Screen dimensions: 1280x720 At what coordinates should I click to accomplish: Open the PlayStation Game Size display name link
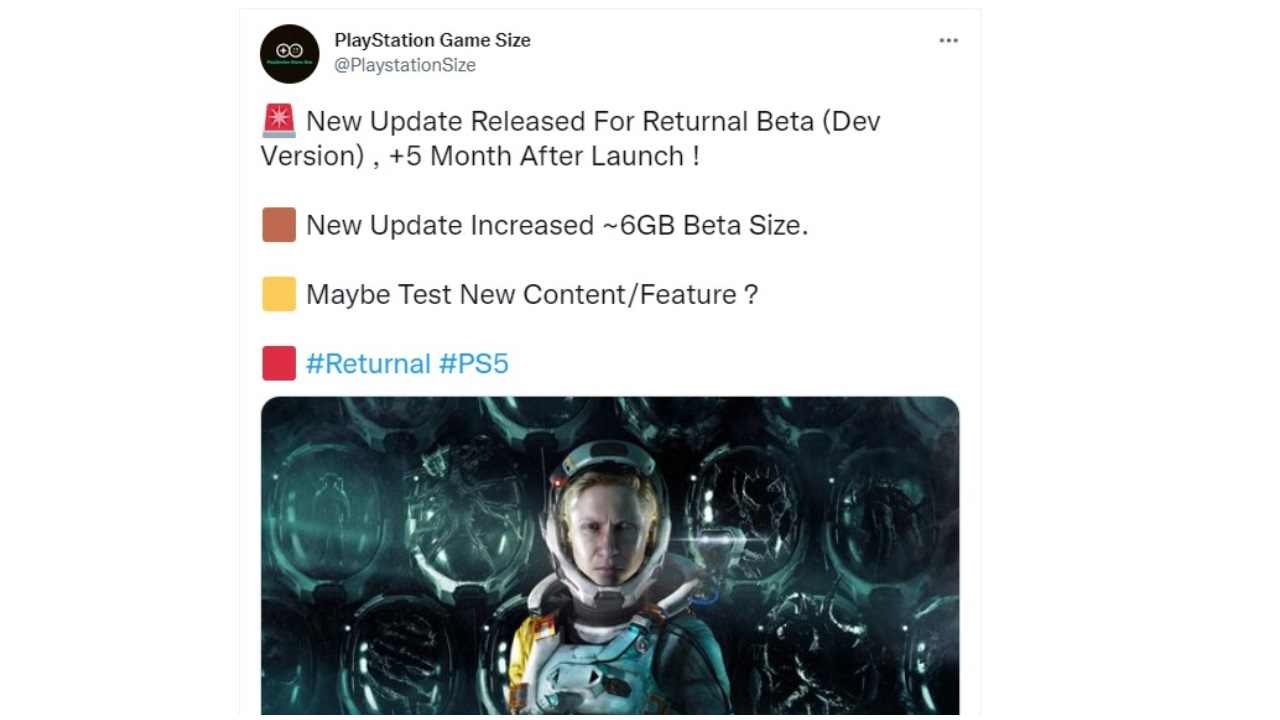click(x=432, y=40)
